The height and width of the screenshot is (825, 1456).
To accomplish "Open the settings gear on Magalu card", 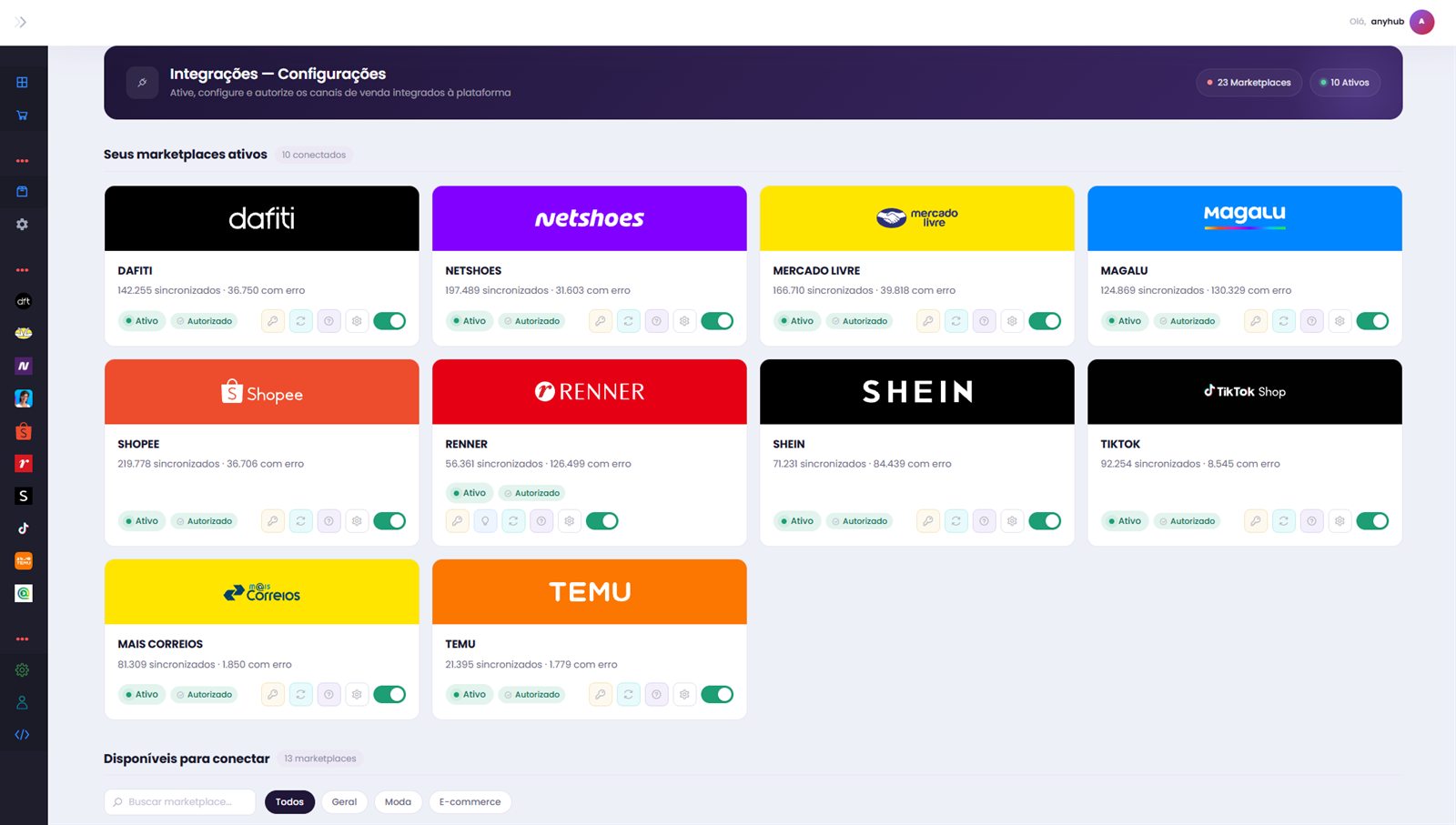I will tap(1340, 321).
